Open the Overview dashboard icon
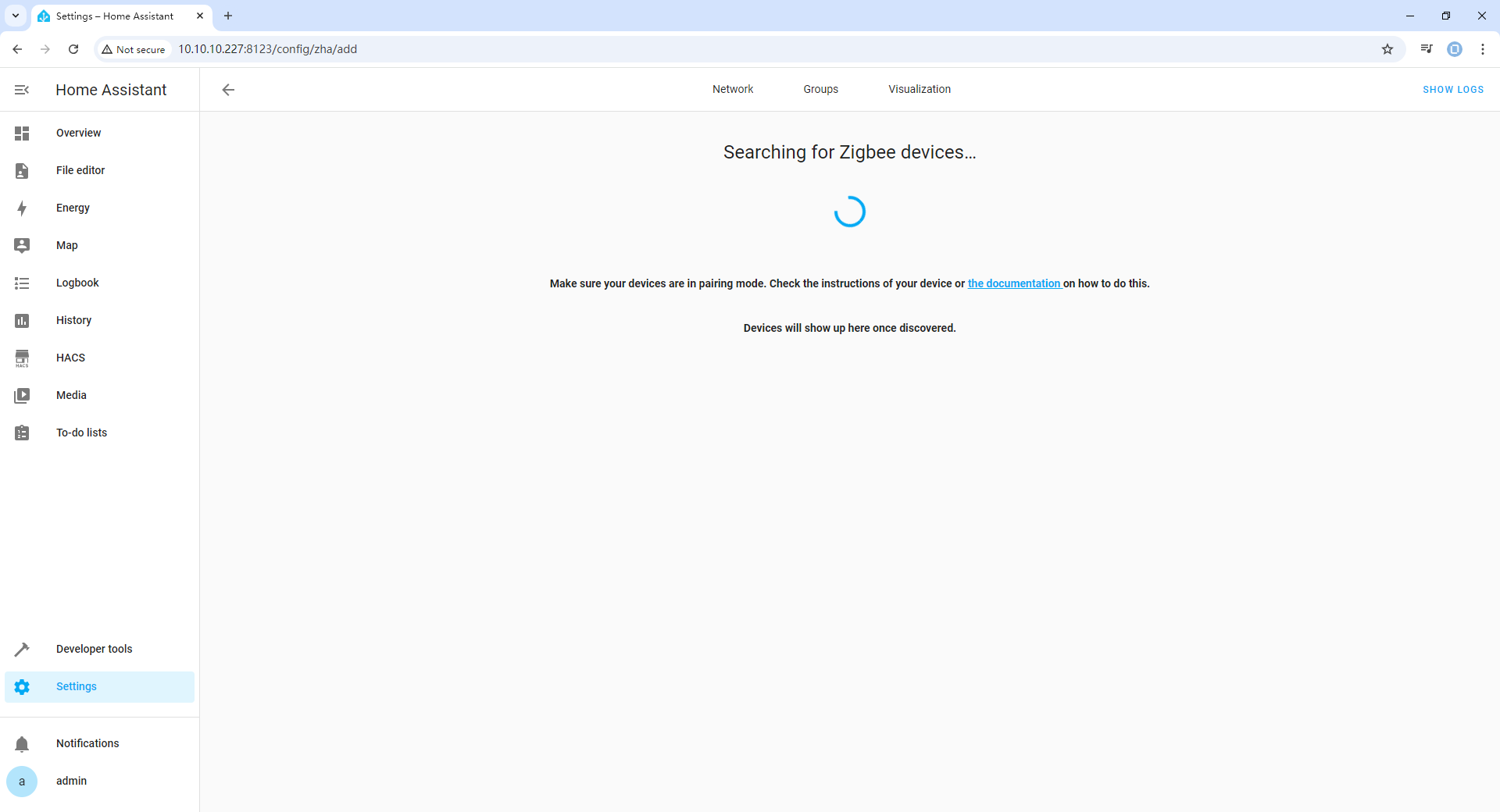The height and width of the screenshot is (812, 1500). pos(22,134)
